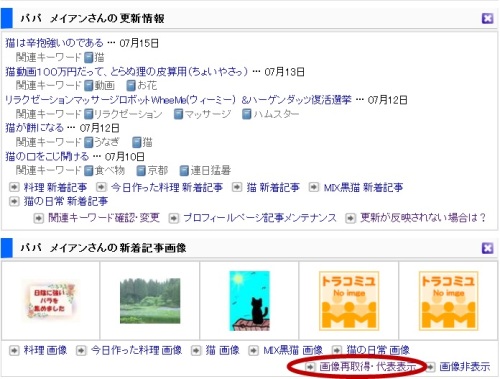
Task: Click arrow icon before 猫の日常 新着記事
Action: coord(14,201)
